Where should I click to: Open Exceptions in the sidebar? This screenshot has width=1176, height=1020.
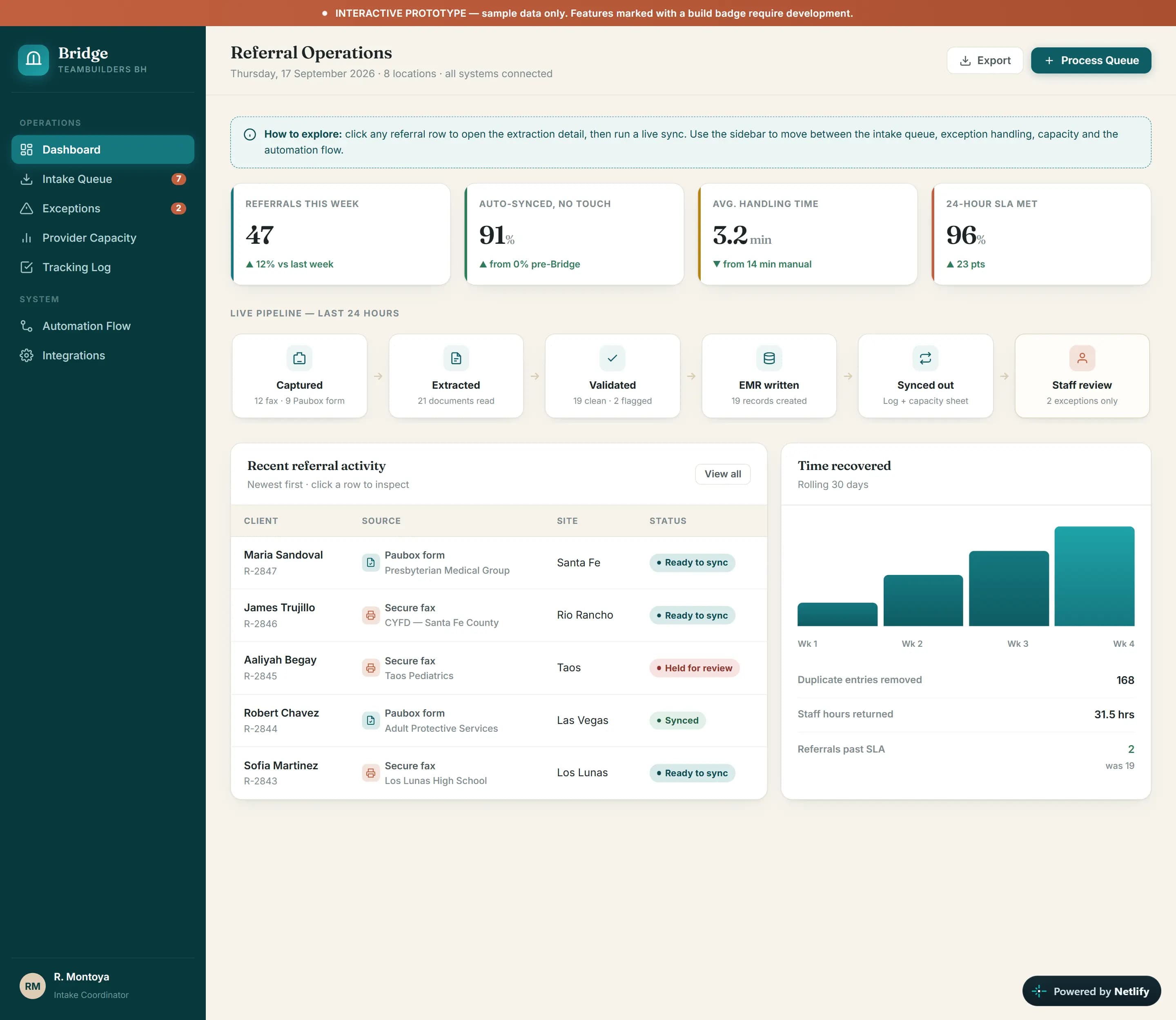(x=102, y=208)
